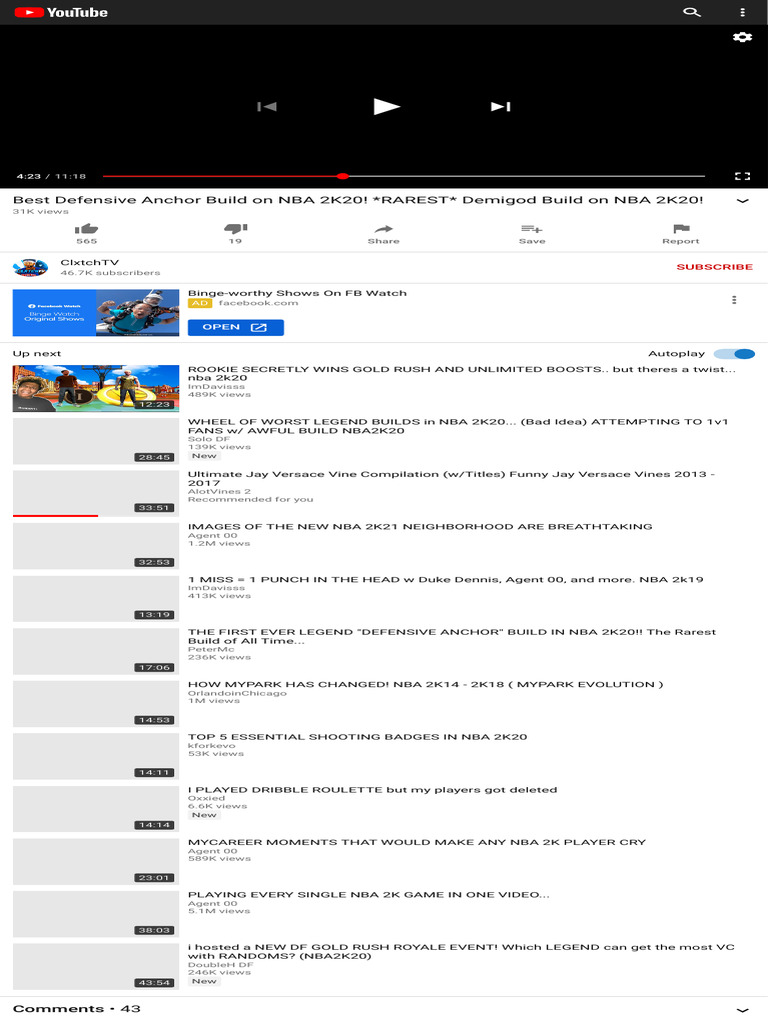Open 'i hosted a NEW DF GOLD RUSH ROYALE' video

pyautogui.click(x=461, y=952)
